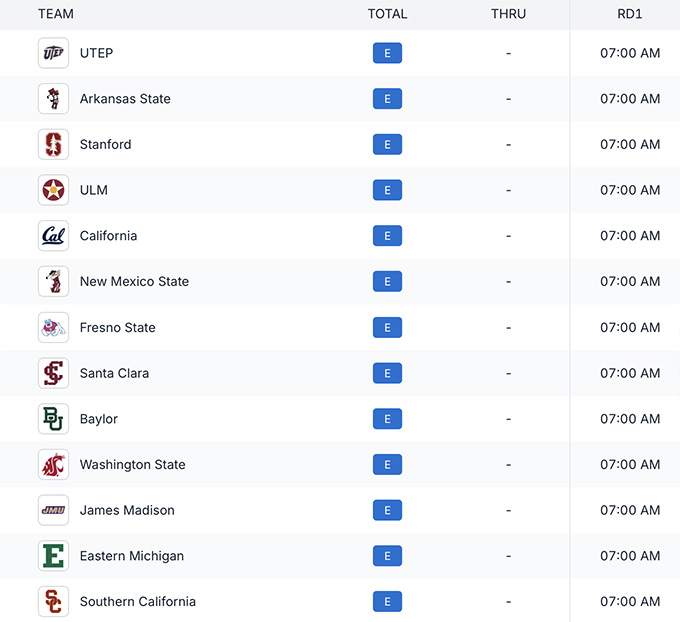Open the Baylor BU logo

click(x=53, y=419)
